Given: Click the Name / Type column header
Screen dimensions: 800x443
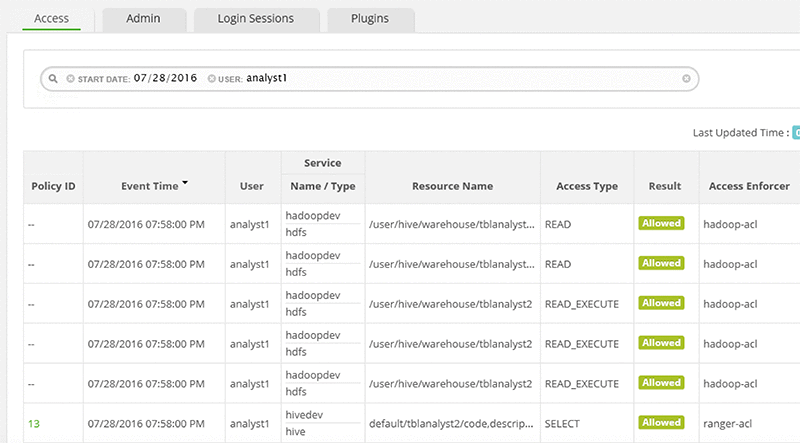Looking at the screenshot, I should click(x=323, y=186).
